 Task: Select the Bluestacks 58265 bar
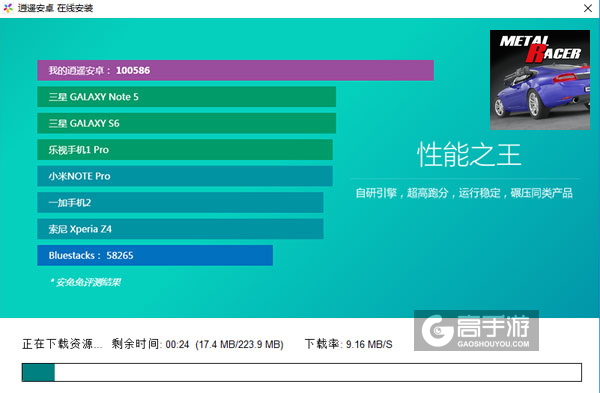pyautogui.click(x=155, y=255)
